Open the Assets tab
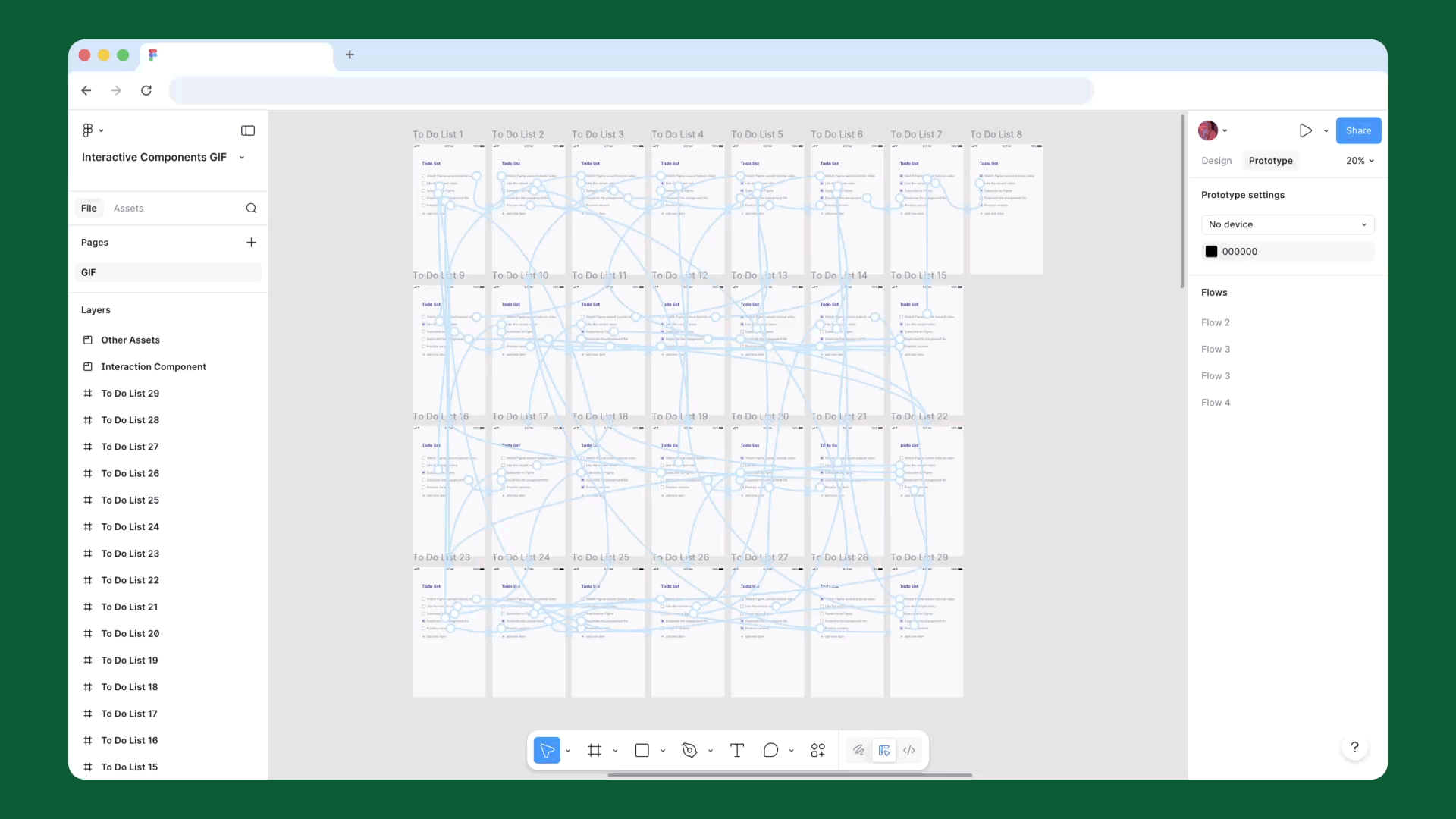This screenshot has width=1456, height=819. point(128,208)
